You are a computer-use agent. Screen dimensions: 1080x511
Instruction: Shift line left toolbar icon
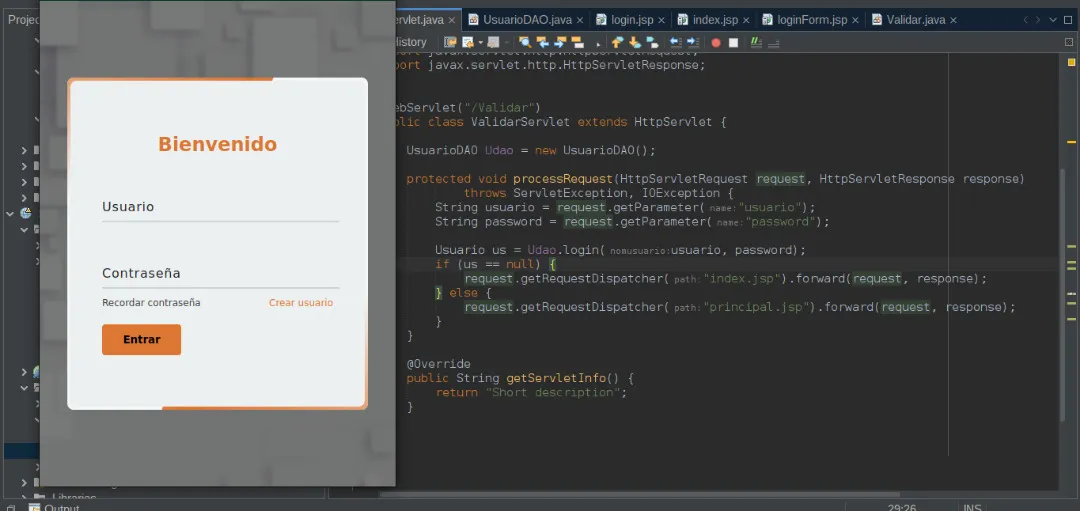click(675, 42)
